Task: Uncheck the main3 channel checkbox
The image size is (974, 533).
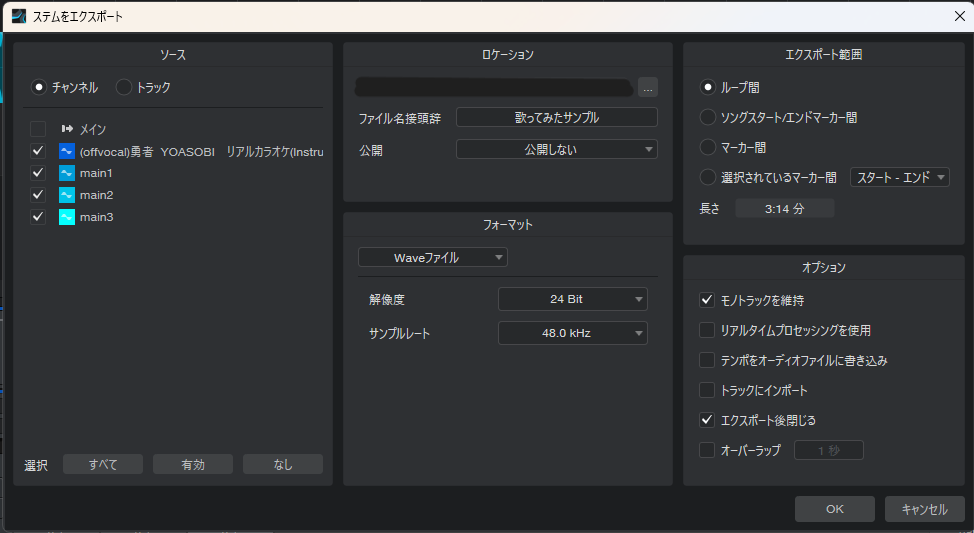Action: 38,217
